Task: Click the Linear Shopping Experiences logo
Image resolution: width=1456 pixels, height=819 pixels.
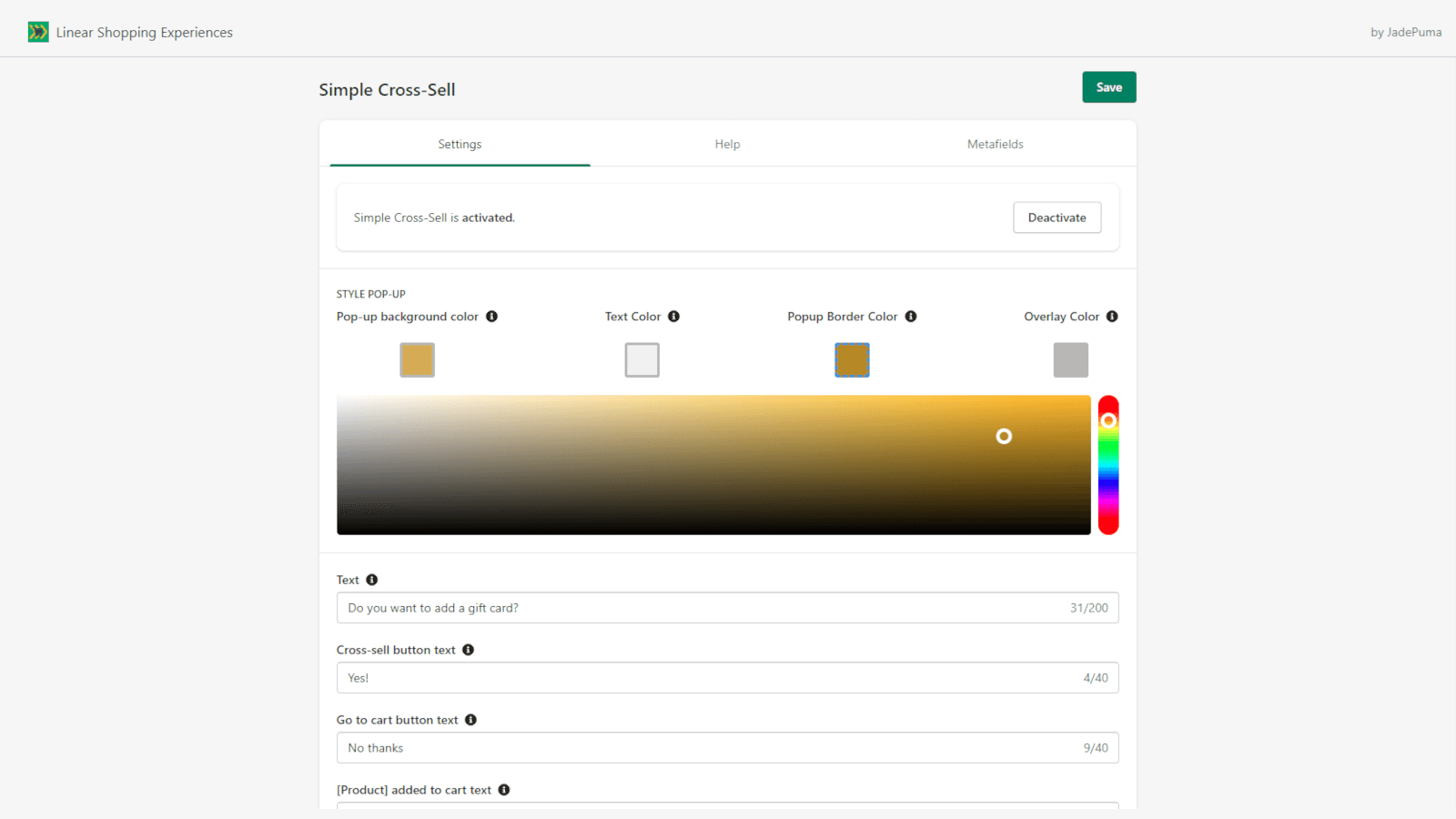Action: click(x=38, y=31)
